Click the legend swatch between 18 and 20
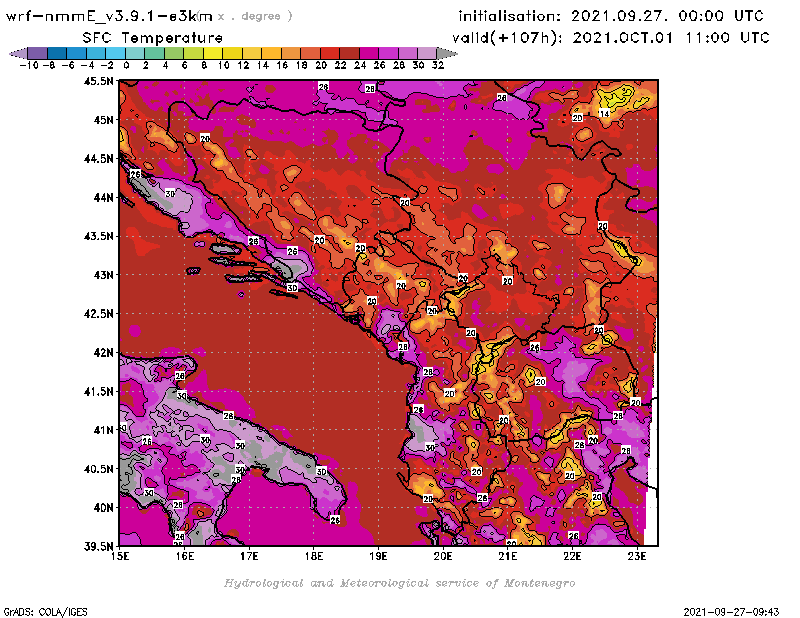Viewport: 800px width, 618px height. coord(310,53)
